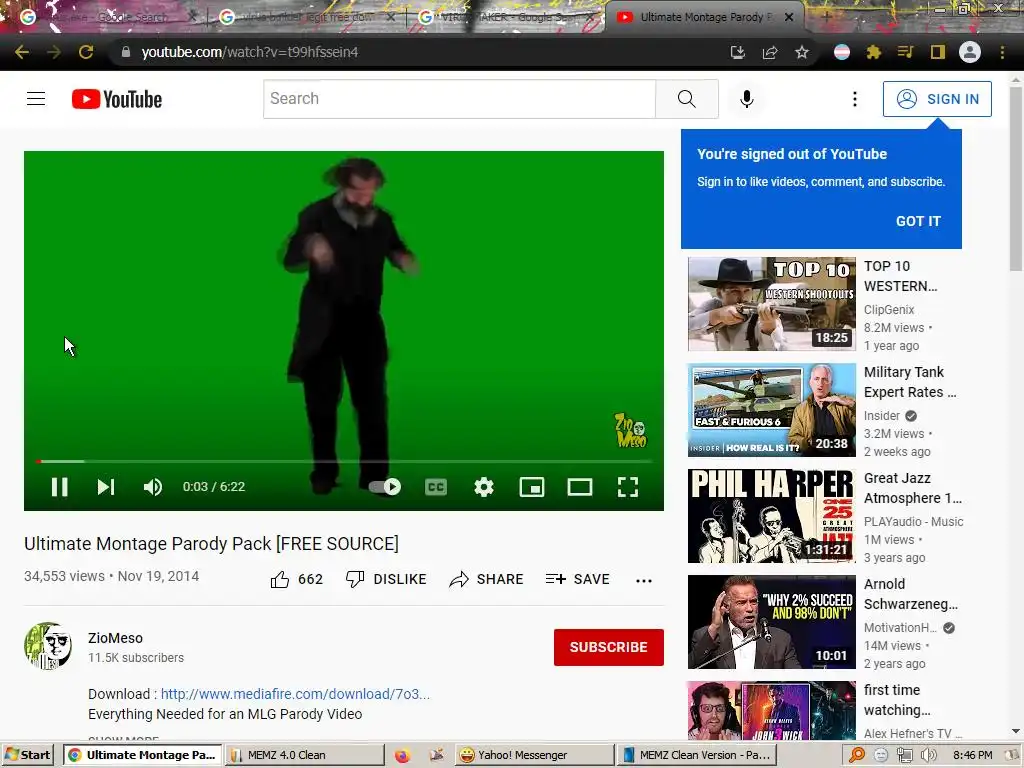1024x768 pixels.
Task: Open MEMZ Clean Version Paint taskbar item
Action: point(697,755)
